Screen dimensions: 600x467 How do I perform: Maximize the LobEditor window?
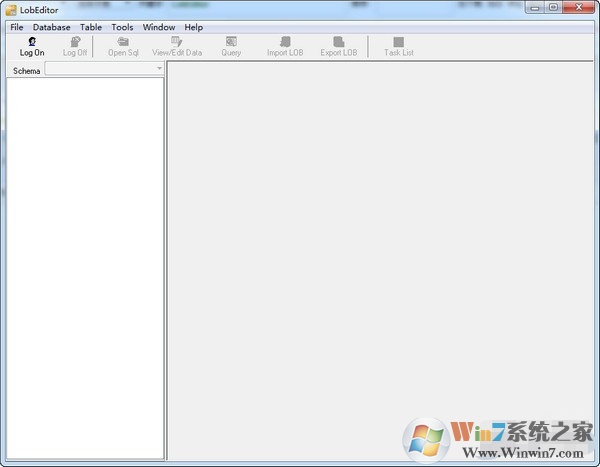coord(553,8)
